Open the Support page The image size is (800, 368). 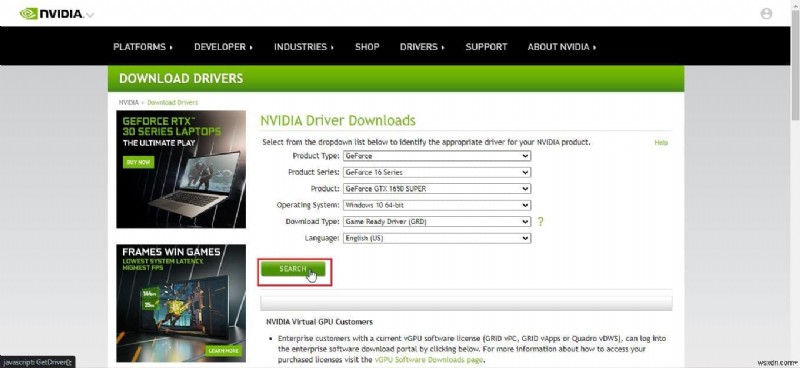tap(486, 46)
